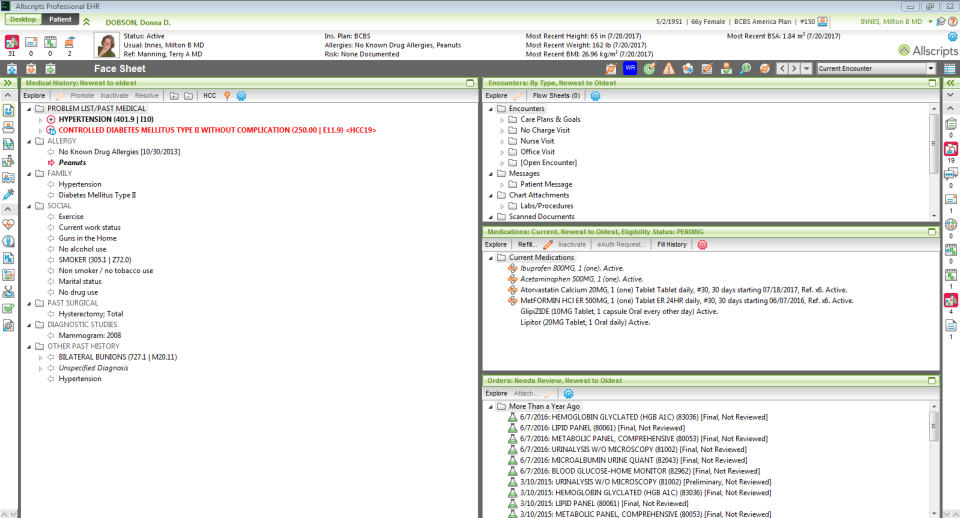Select the Peanuts allergy entry

pos(72,162)
